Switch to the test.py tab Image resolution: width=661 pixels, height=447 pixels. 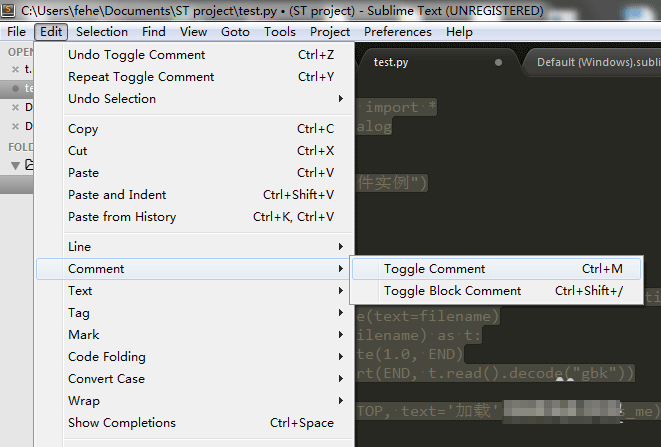click(x=438, y=62)
